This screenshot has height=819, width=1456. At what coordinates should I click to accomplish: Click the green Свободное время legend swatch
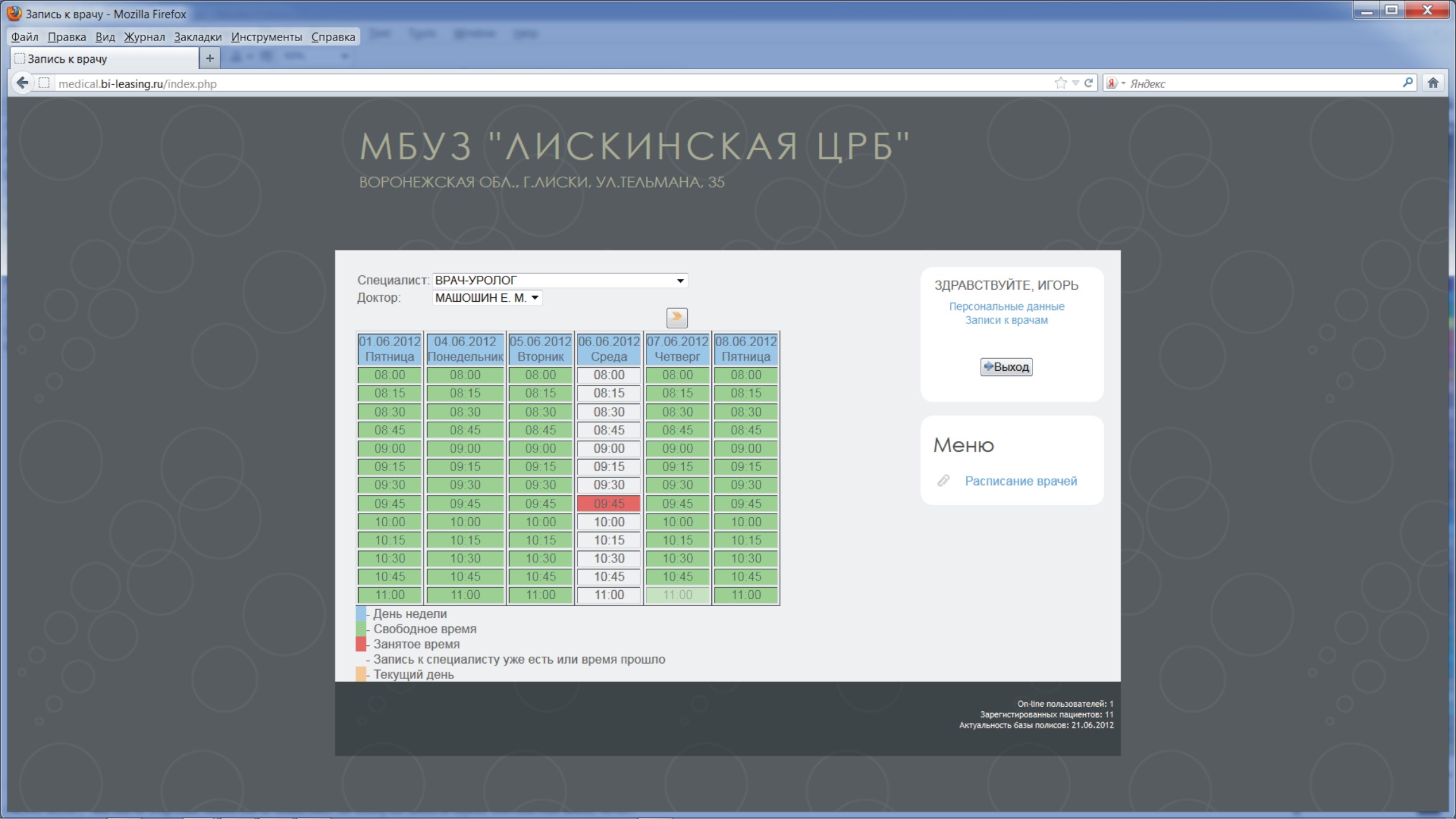point(361,628)
